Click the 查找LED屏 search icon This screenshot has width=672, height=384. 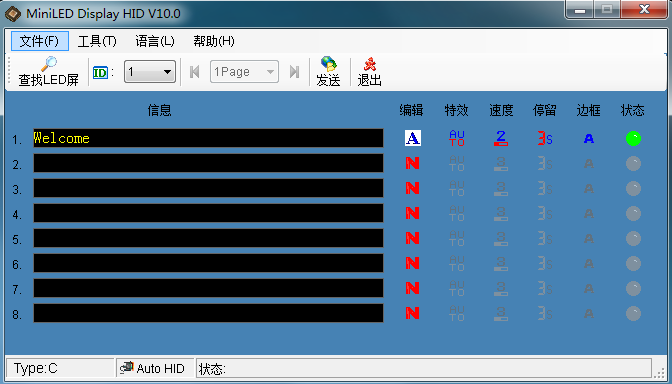(x=49, y=64)
